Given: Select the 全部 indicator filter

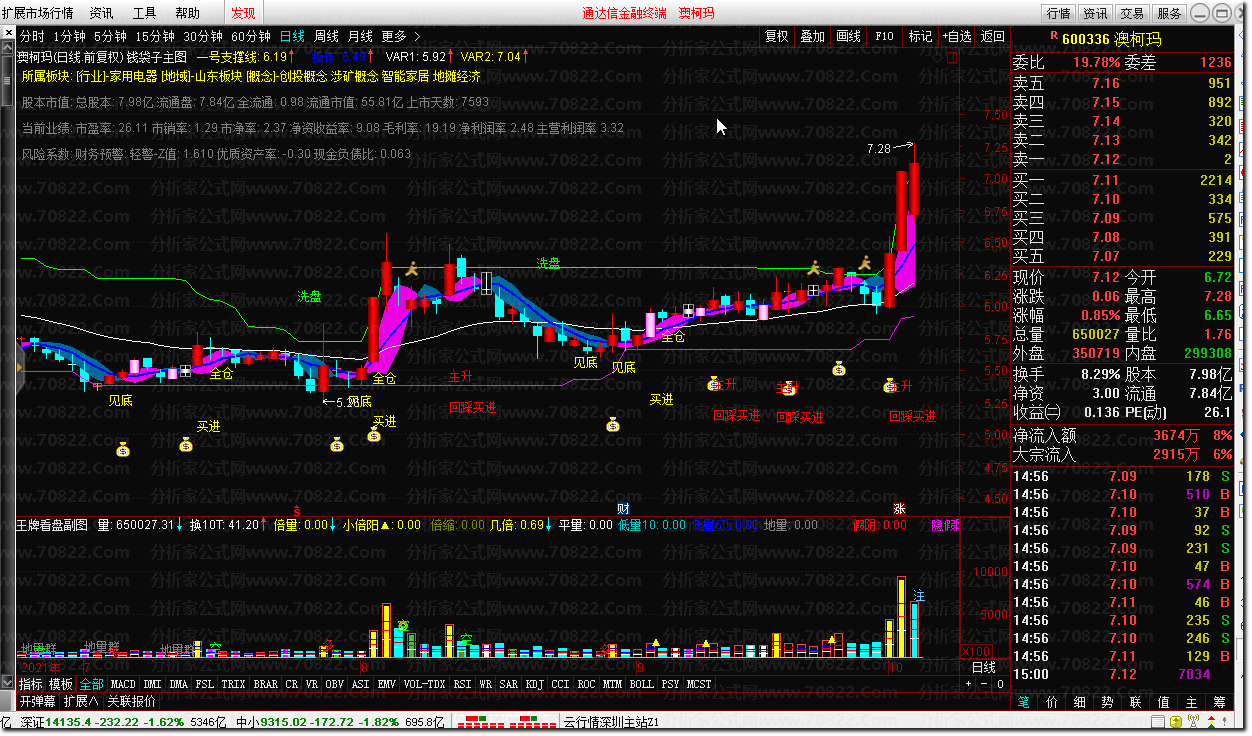Looking at the screenshot, I should (x=91, y=684).
